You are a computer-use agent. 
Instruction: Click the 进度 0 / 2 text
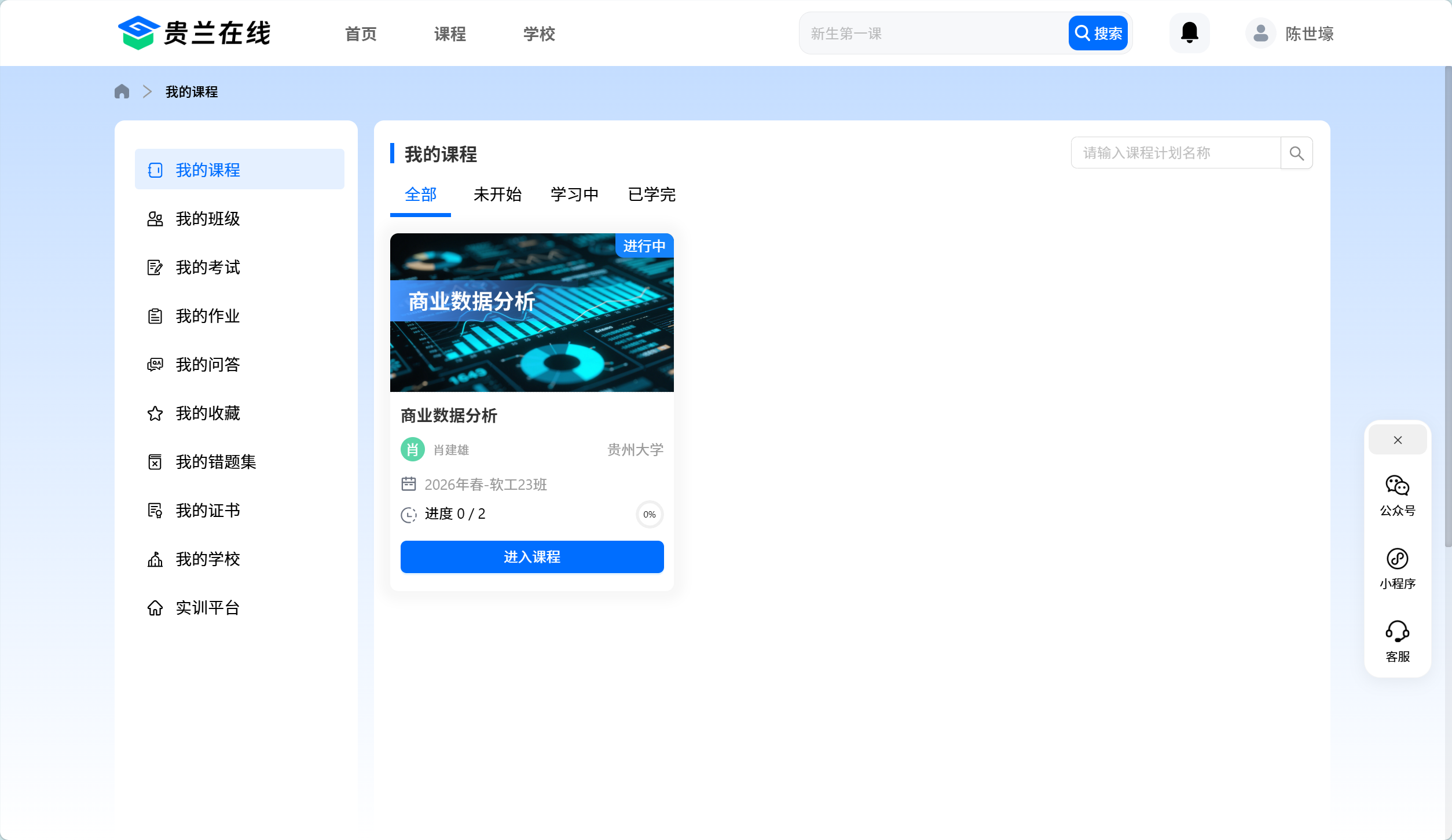(455, 514)
